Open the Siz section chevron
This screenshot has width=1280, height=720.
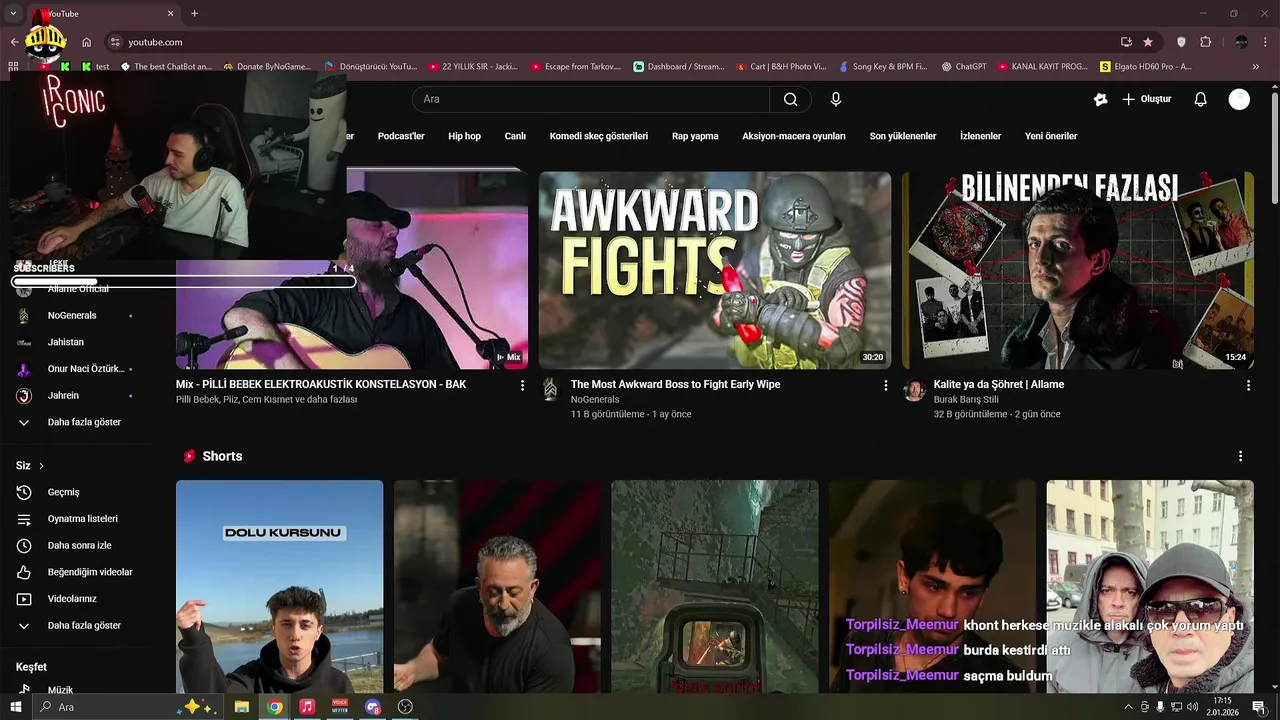(x=41, y=466)
